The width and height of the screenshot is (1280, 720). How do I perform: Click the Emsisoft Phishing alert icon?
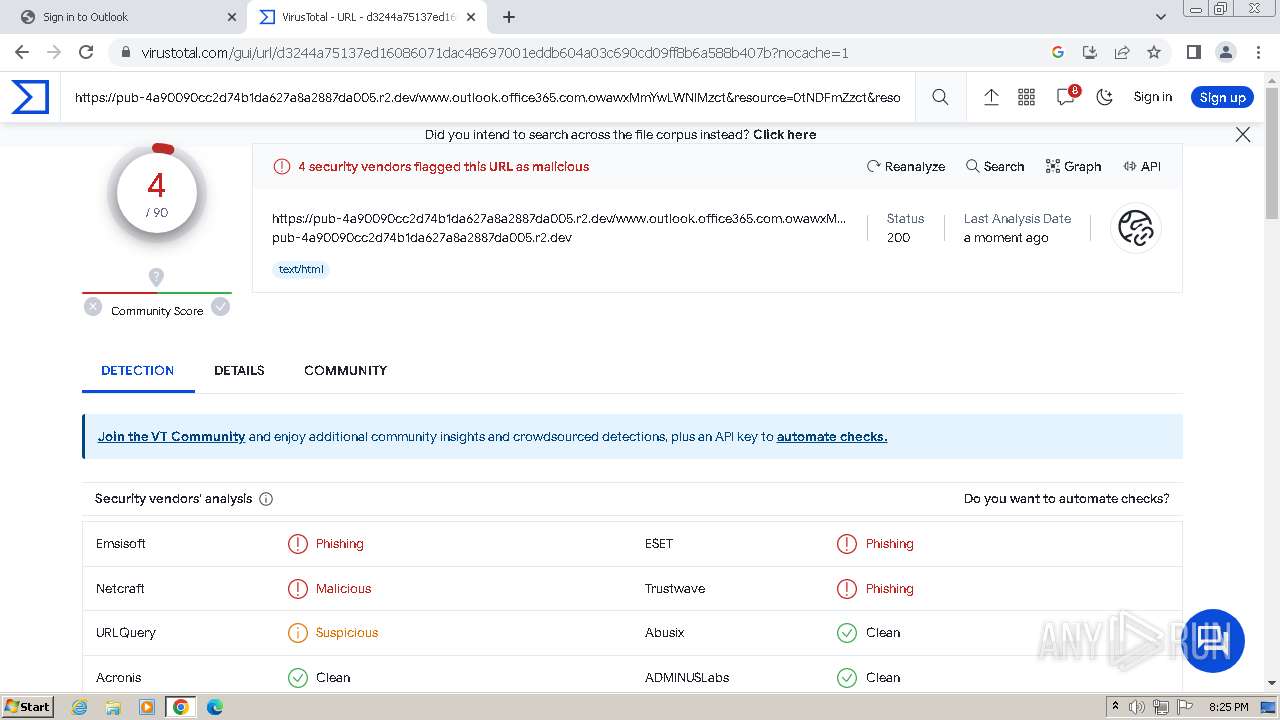(298, 544)
